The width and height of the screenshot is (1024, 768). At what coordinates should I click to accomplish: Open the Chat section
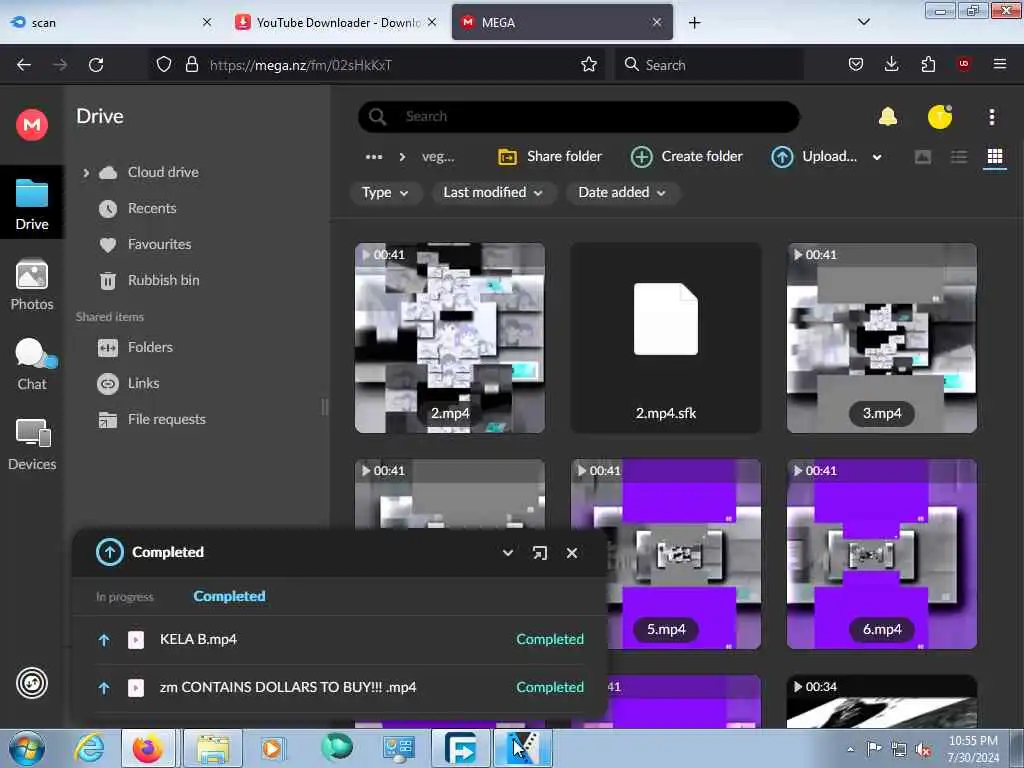click(x=31, y=364)
